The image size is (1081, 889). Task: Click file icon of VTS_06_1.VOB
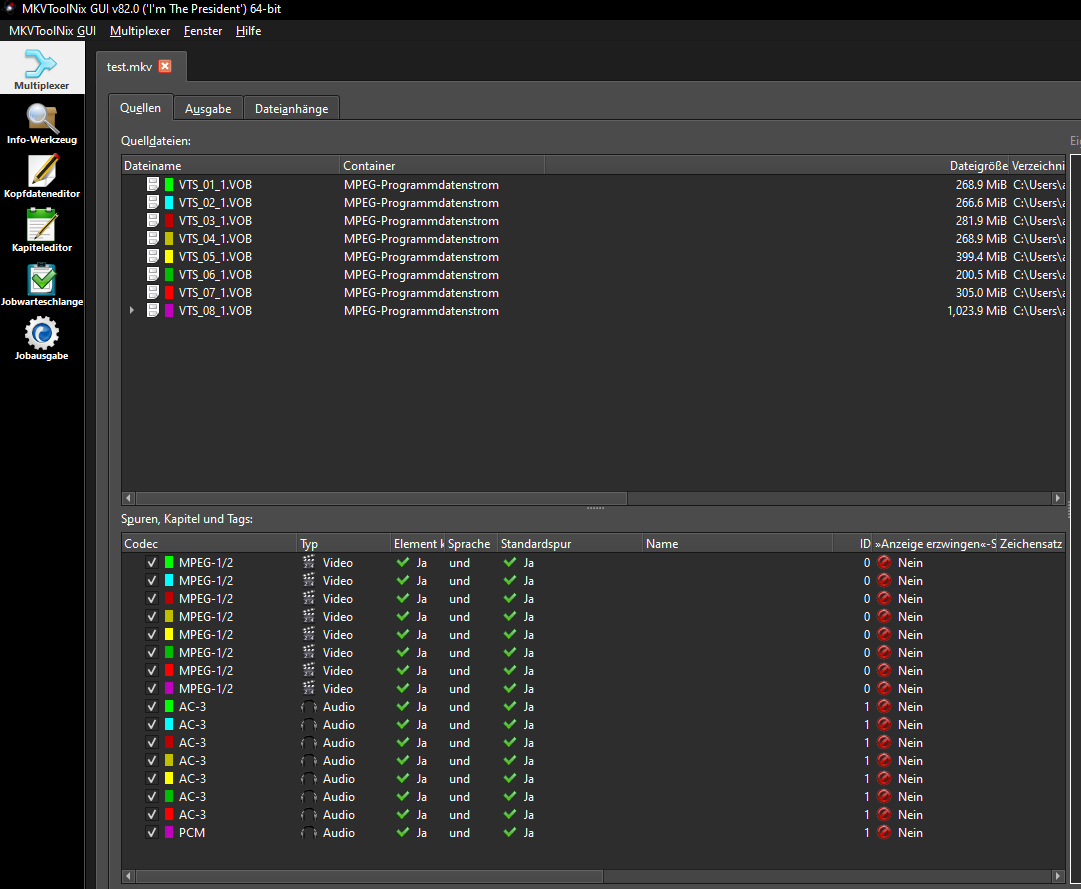(x=153, y=274)
